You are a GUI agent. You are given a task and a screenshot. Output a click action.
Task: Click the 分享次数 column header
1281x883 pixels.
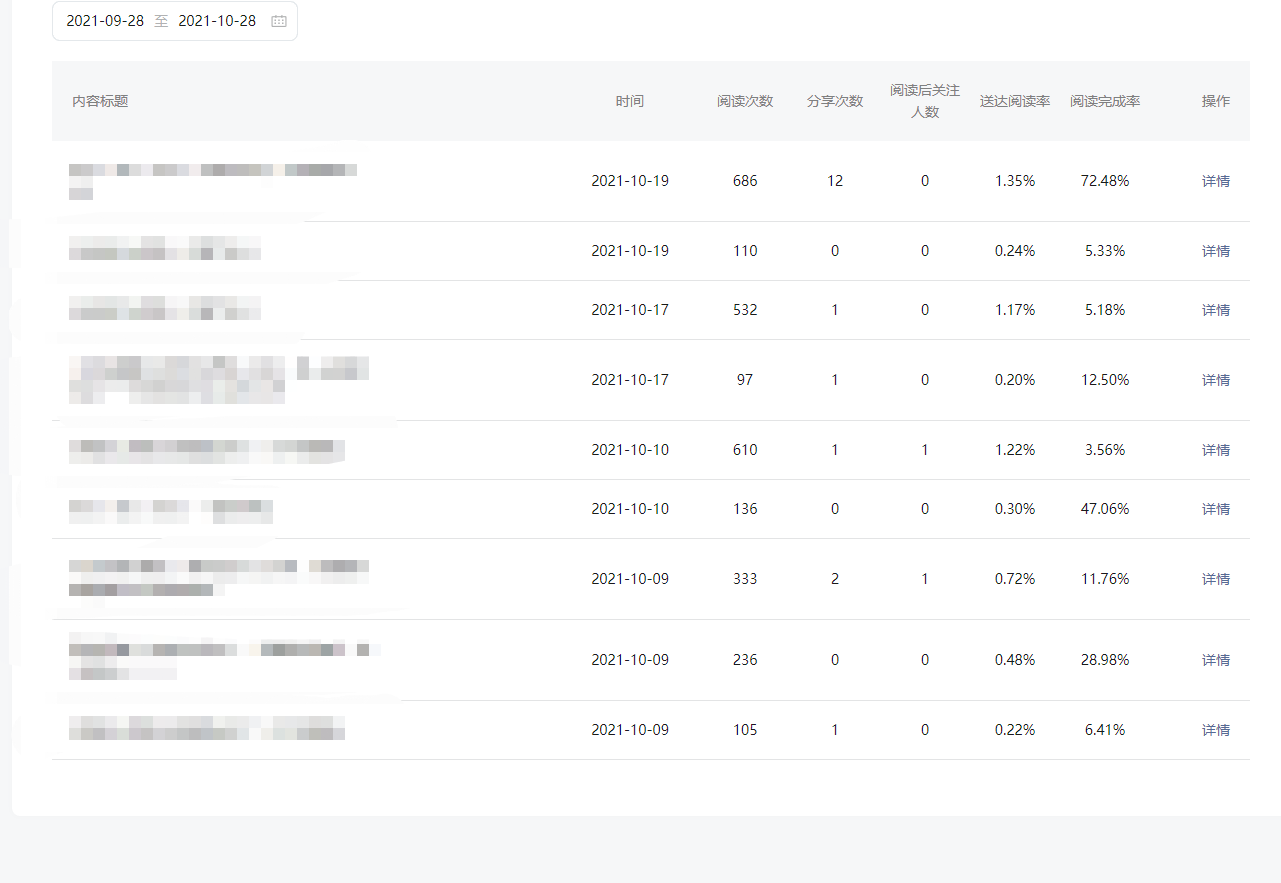click(835, 101)
